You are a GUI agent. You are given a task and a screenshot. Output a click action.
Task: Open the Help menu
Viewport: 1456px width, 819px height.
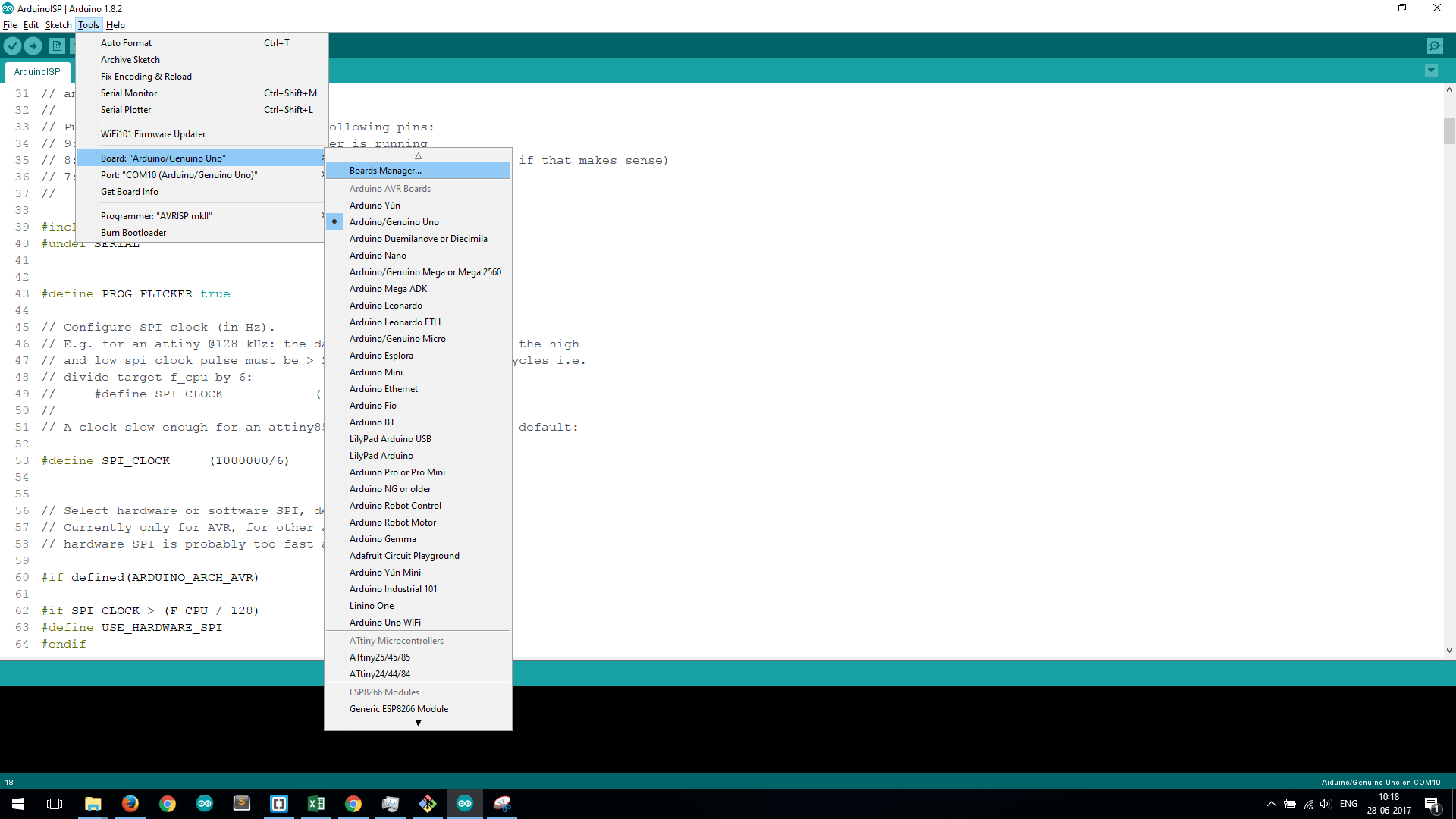(115, 25)
